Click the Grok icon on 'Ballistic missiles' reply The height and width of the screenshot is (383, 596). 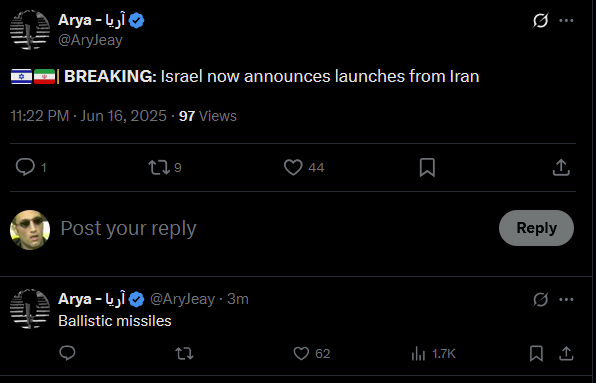(x=540, y=299)
